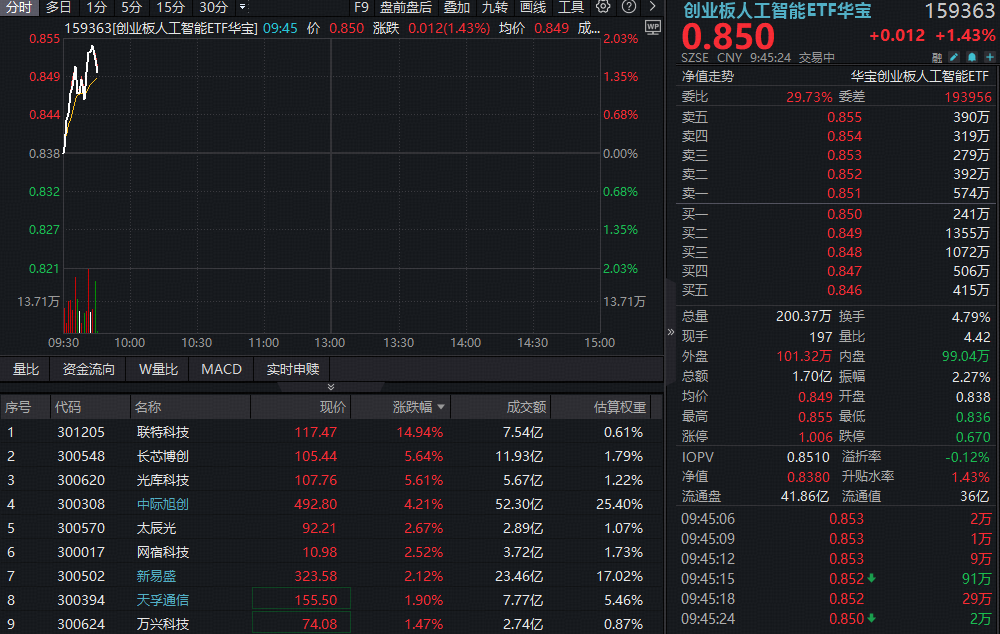1000x634 pixels.
Task: Click the WP mini-window icon above the chart
Action: pyautogui.click(x=653, y=29)
